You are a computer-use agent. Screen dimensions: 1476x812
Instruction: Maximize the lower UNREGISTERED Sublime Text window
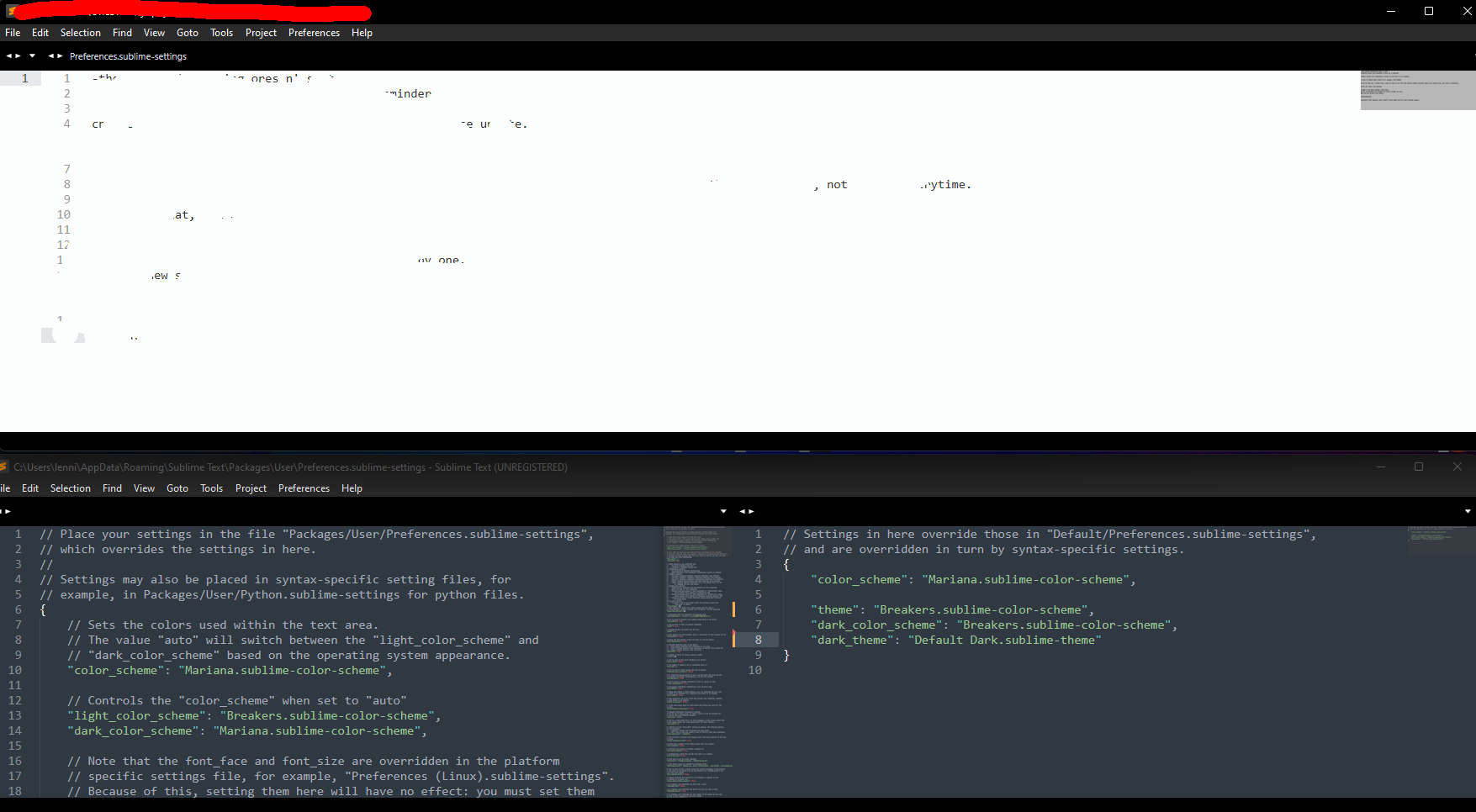(x=1419, y=467)
